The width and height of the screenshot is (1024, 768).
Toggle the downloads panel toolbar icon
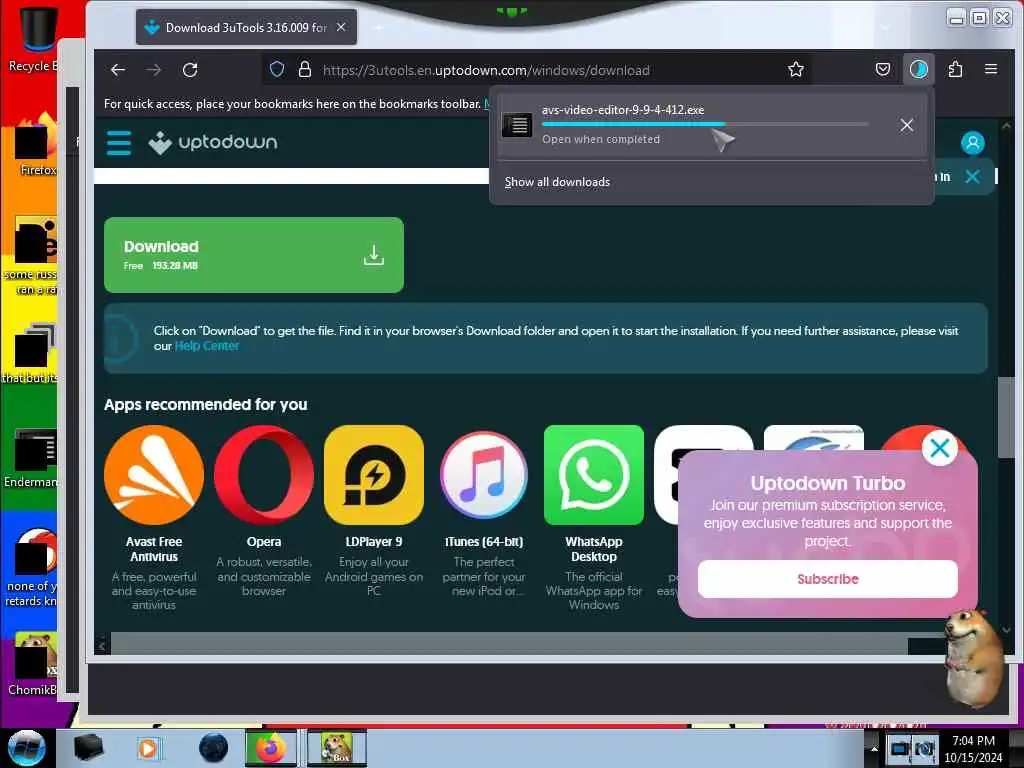pos(918,69)
